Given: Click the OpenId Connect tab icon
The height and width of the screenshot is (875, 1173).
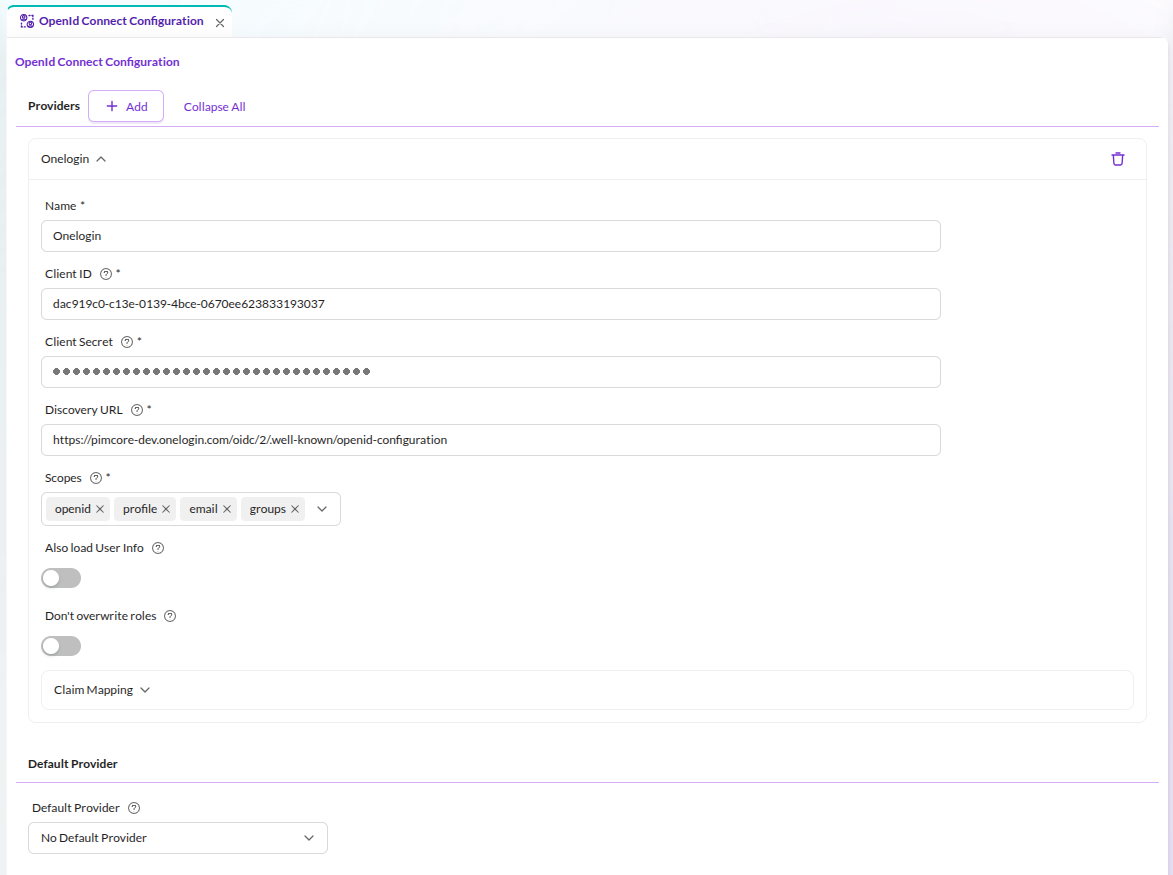Looking at the screenshot, I should pos(27,21).
